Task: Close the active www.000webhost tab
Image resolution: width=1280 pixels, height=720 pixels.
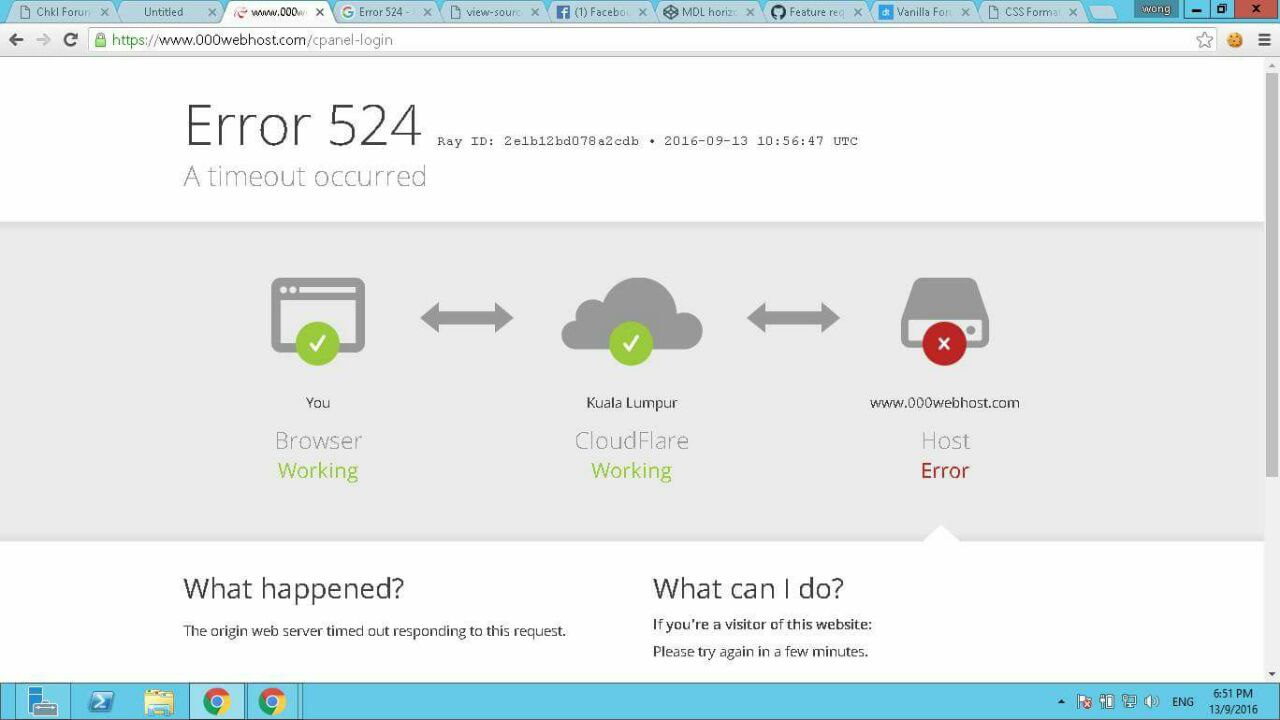Action: 319,12
